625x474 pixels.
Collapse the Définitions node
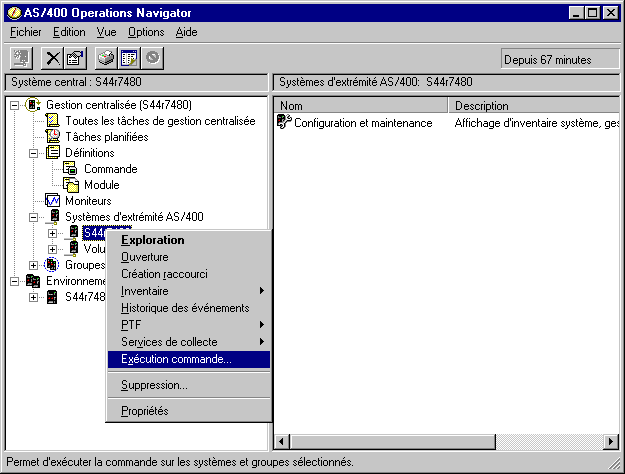point(33,153)
